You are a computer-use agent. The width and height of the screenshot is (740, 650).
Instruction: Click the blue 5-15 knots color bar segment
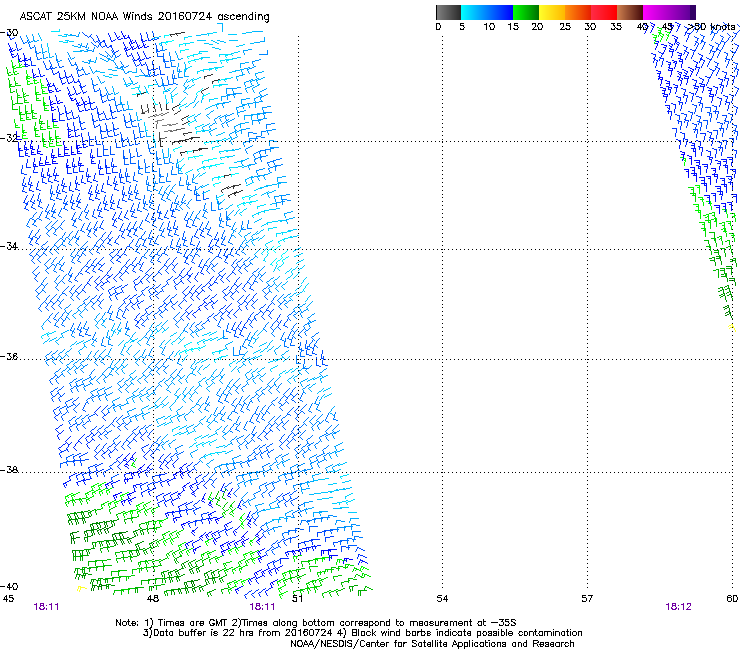[x=487, y=12]
